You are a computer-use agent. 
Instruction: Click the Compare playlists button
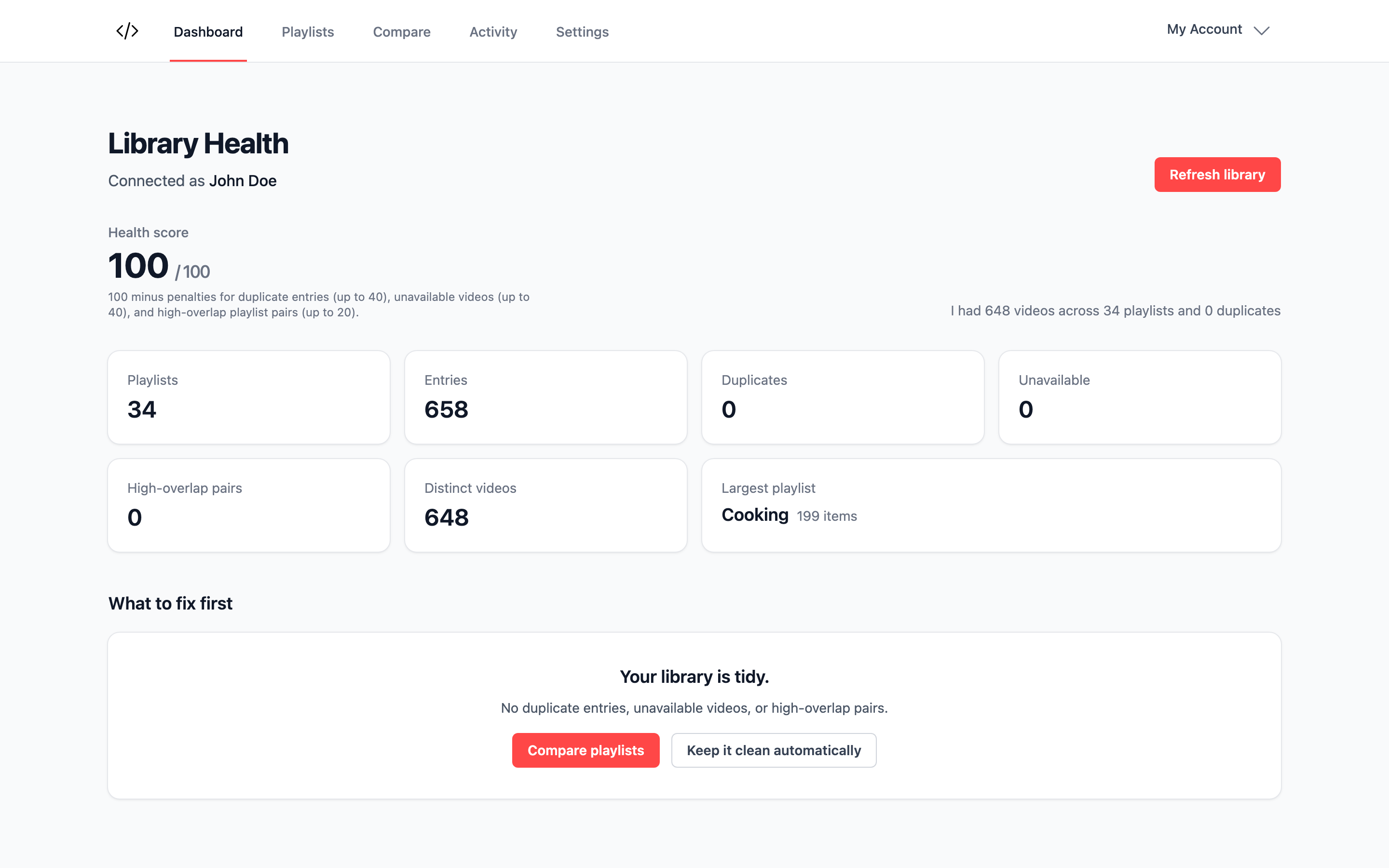point(586,750)
